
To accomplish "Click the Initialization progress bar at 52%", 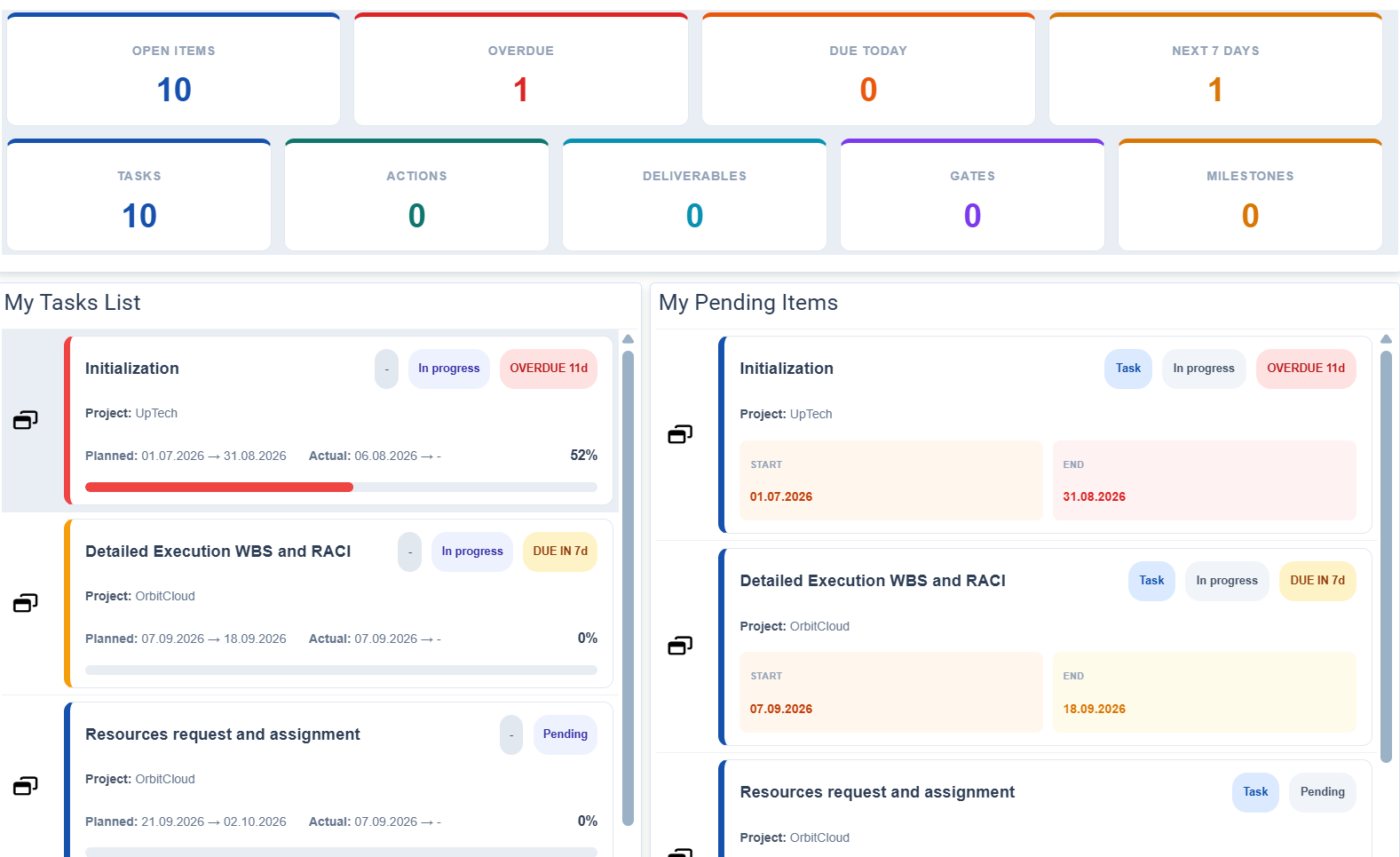I will tap(341, 487).
